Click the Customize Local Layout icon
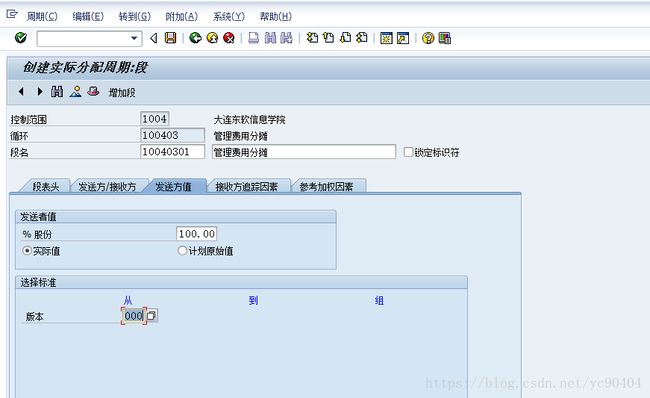The height and width of the screenshot is (398, 650). click(x=444, y=38)
